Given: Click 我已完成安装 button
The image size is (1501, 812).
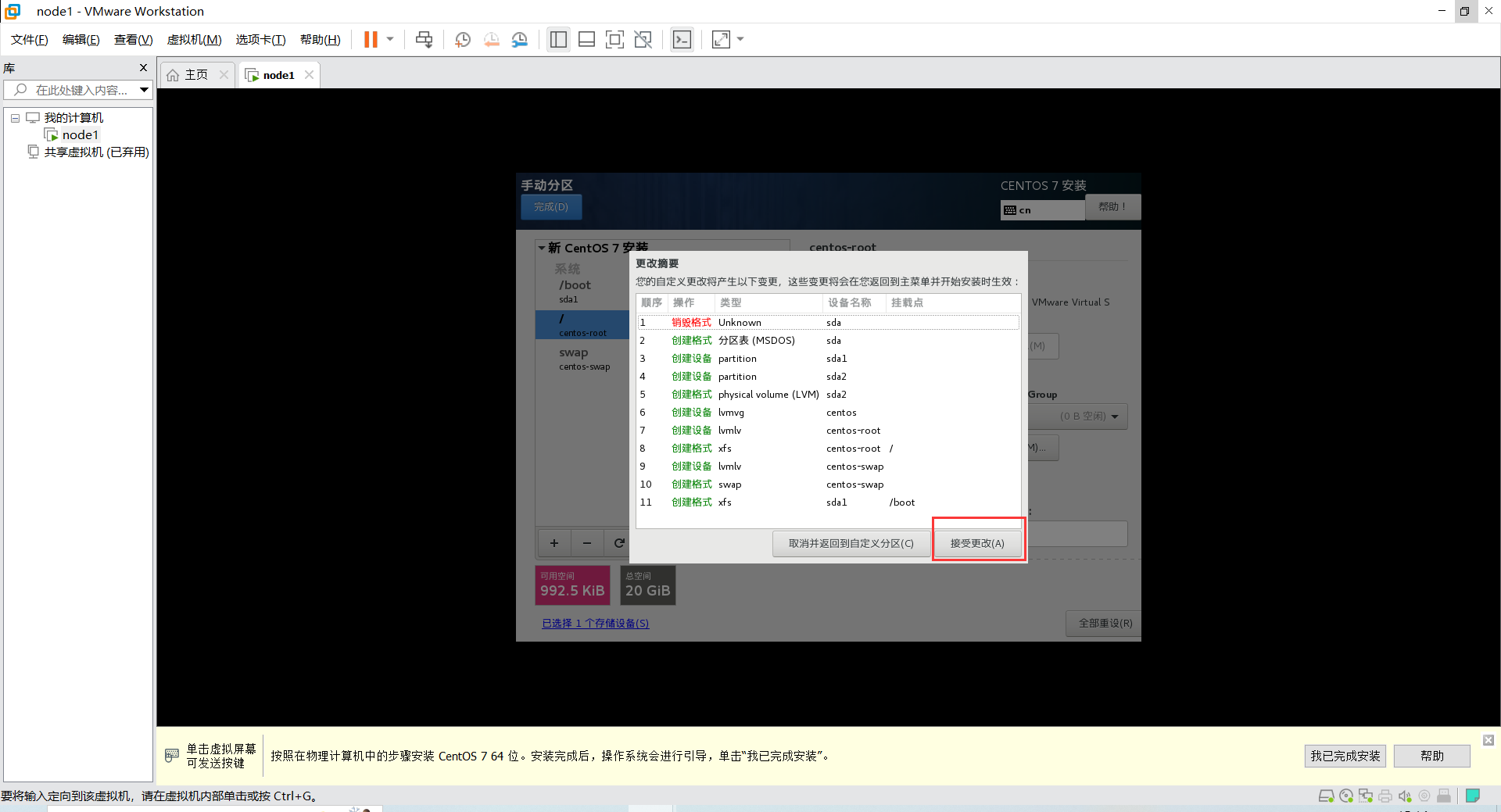Looking at the screenshot, I should (x=1345, y=756).
